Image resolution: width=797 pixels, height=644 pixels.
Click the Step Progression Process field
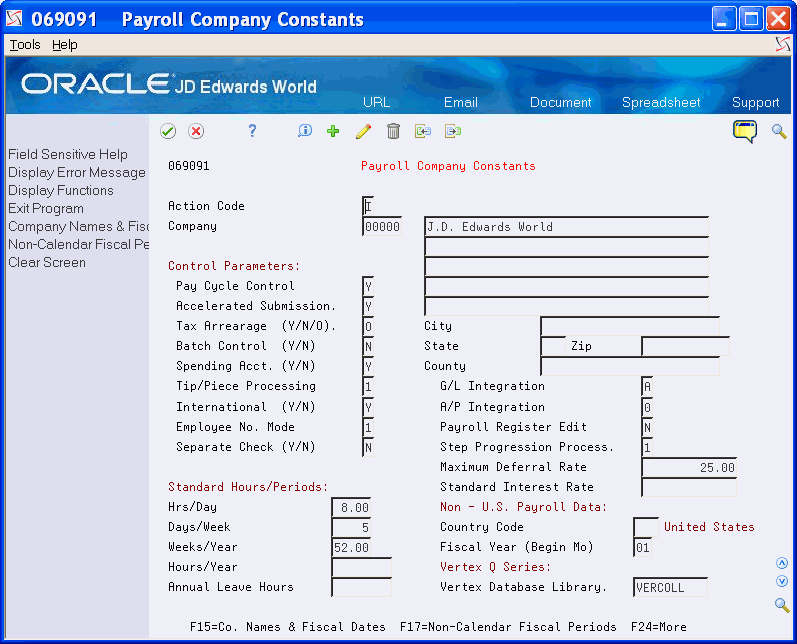(x=647, y=447)
